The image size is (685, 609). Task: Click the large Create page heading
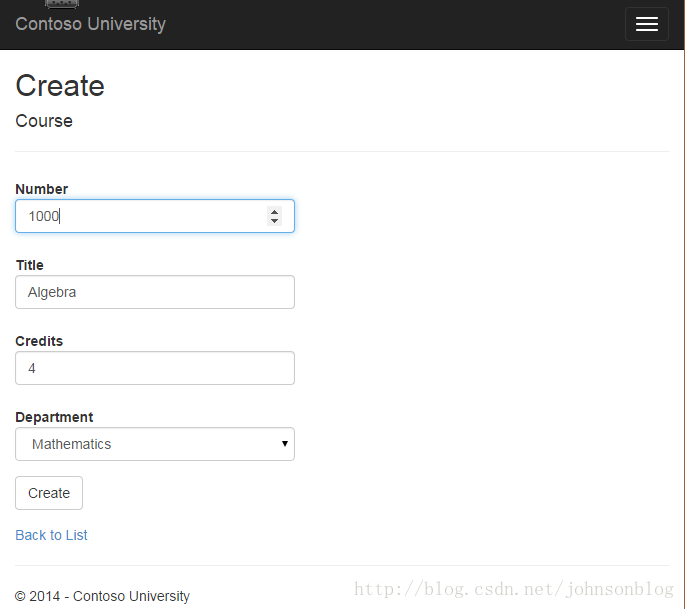(60, 86)
